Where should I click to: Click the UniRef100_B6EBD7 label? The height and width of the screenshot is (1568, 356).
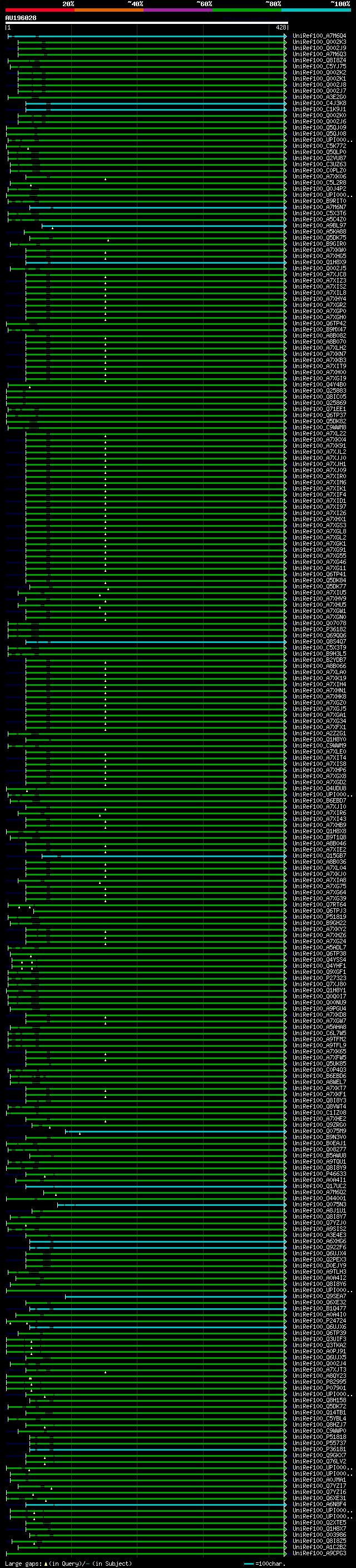tap(319, 800)
